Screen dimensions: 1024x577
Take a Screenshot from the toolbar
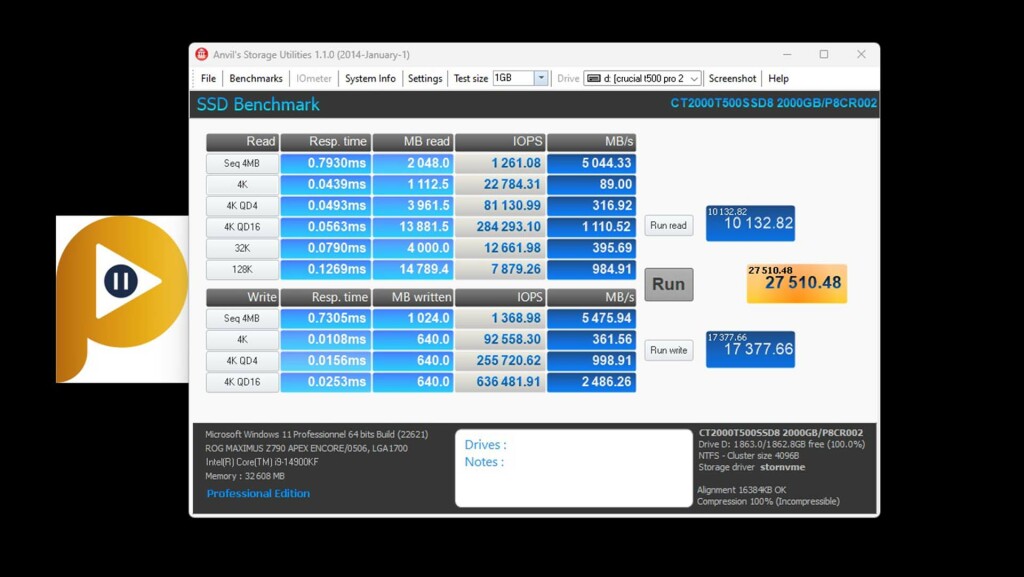coord(732,79)
